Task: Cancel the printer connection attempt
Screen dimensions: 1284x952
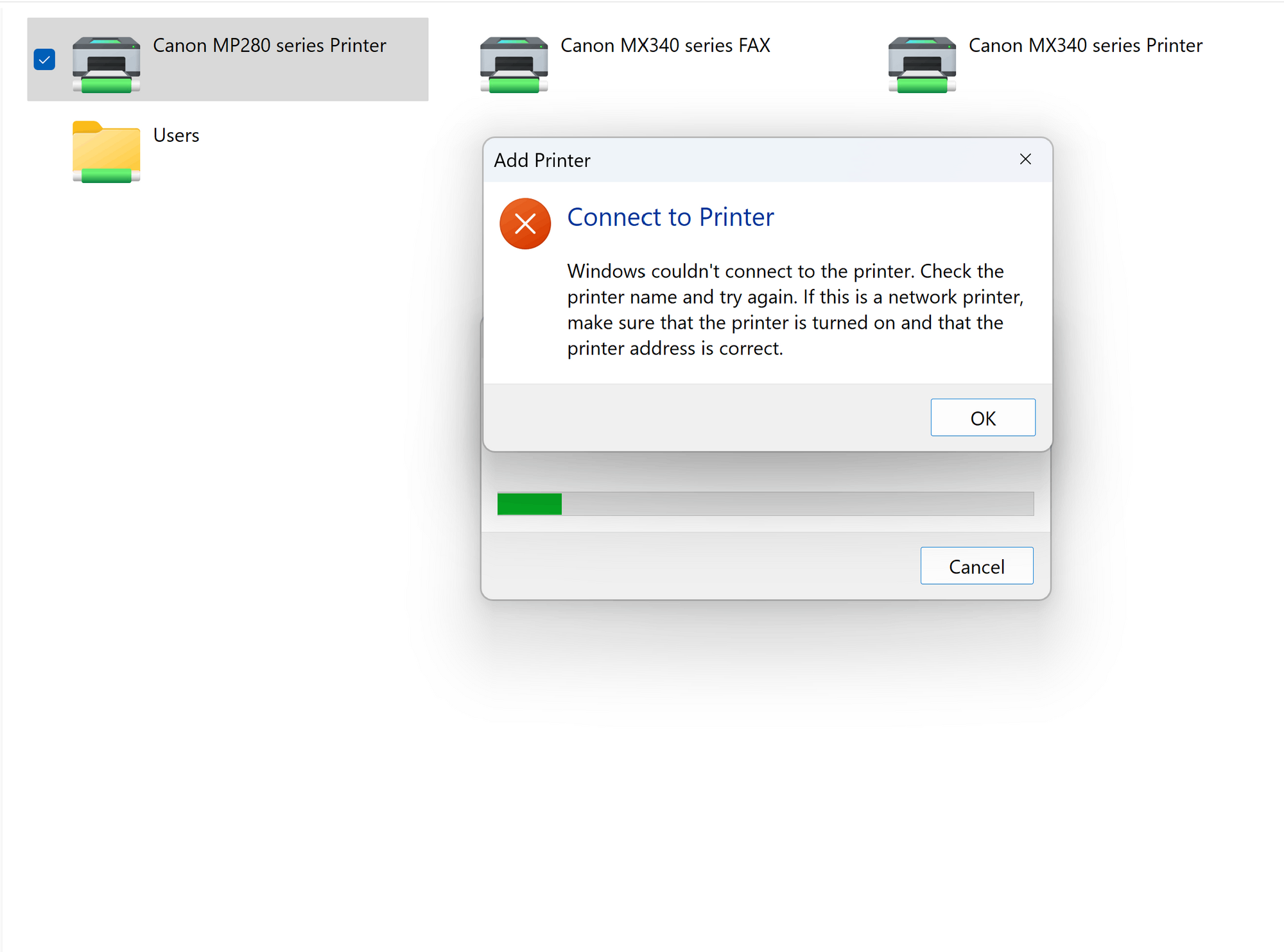Action: pyautogui.click(x=976, y=566)
